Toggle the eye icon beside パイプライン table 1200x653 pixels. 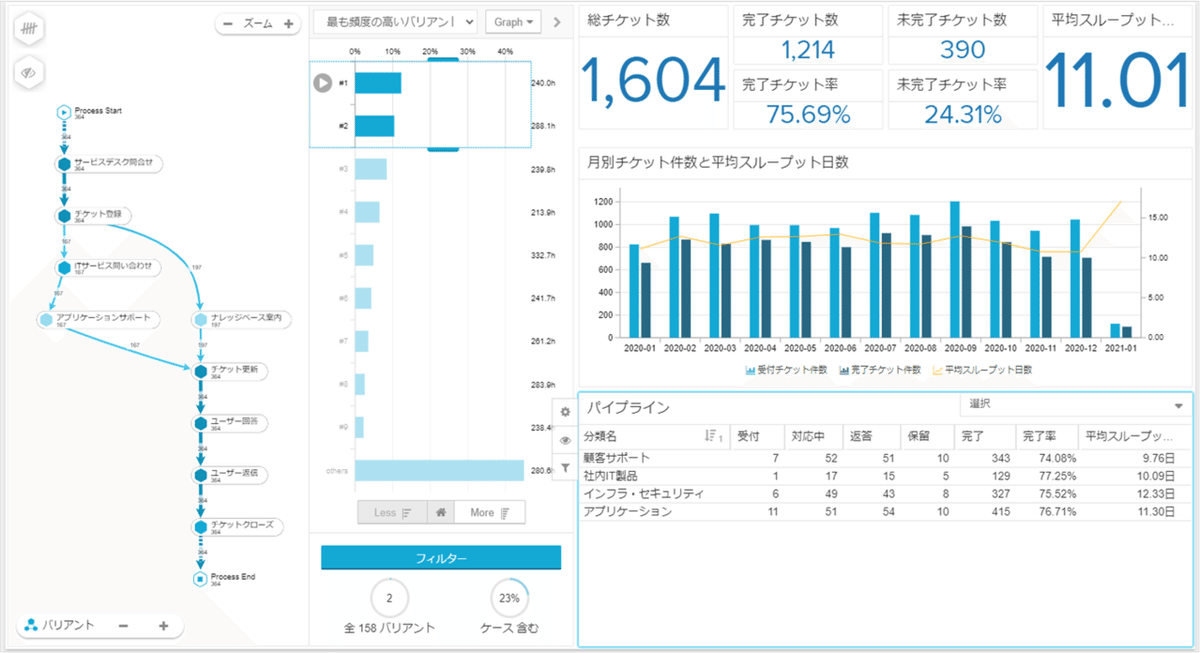click(565, 440)
